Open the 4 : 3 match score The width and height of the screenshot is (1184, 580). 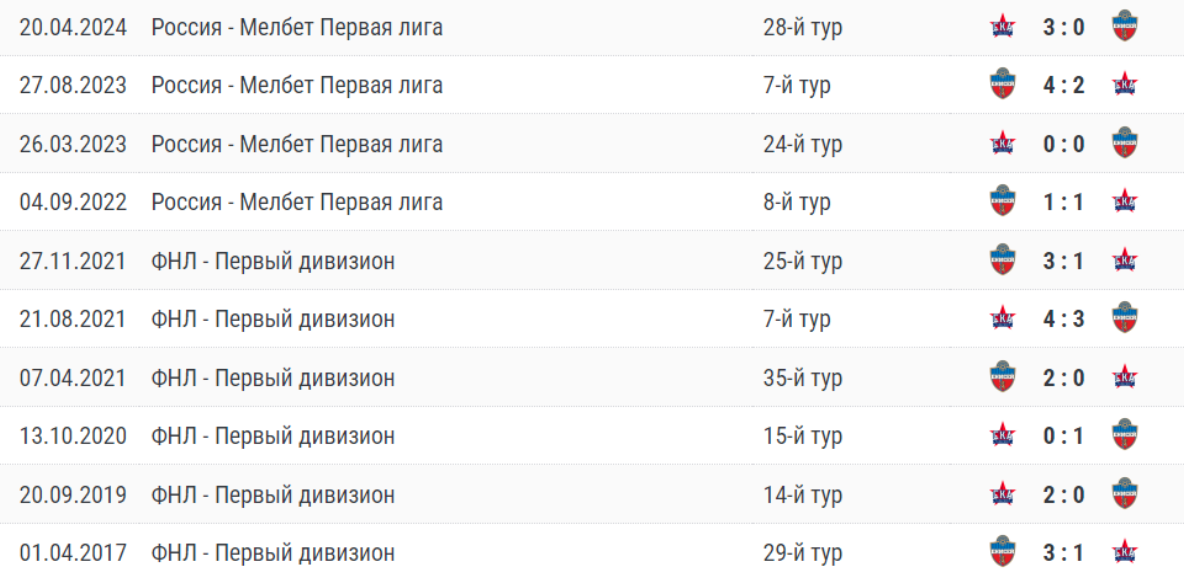1064,319
